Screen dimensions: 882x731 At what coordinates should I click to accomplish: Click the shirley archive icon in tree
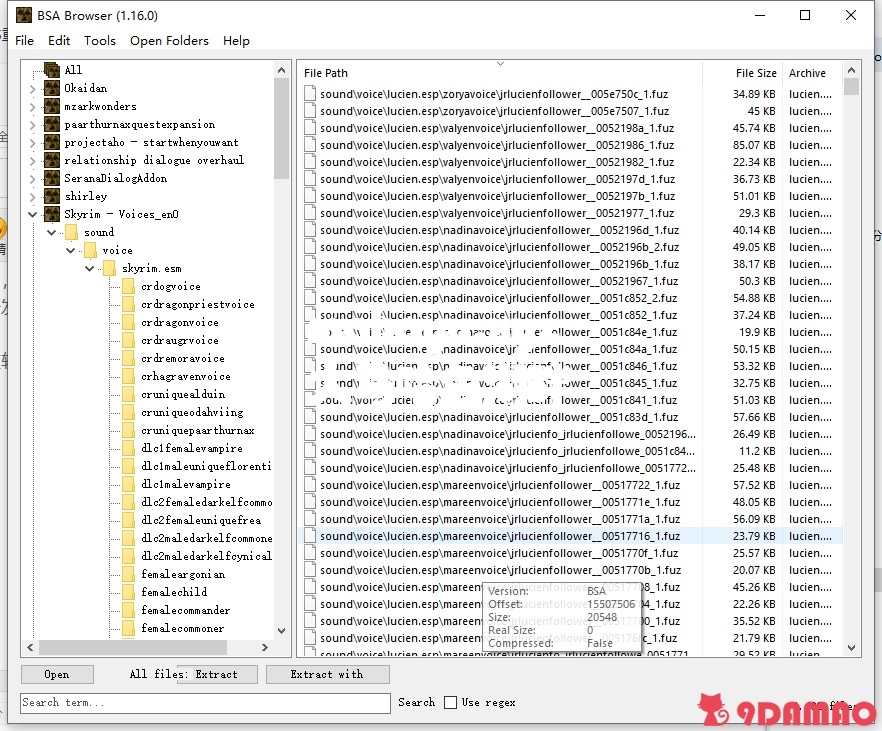pyautogui.click(x=52, y=196)
